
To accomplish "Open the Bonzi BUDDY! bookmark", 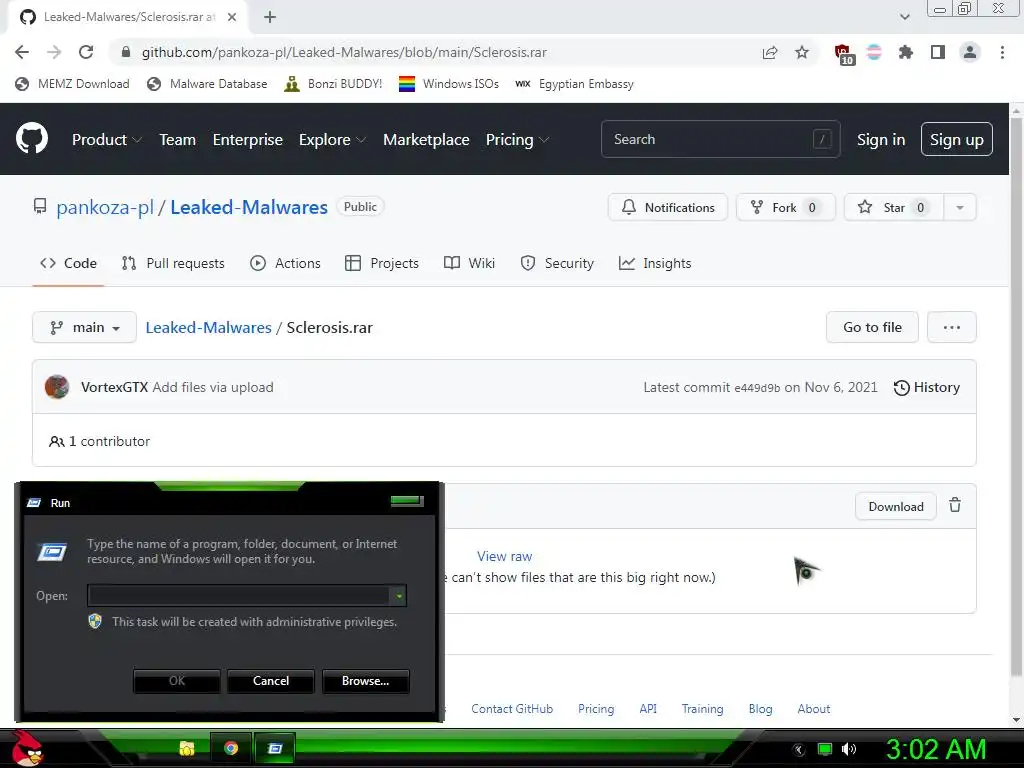I will click(x=334, y=84).
